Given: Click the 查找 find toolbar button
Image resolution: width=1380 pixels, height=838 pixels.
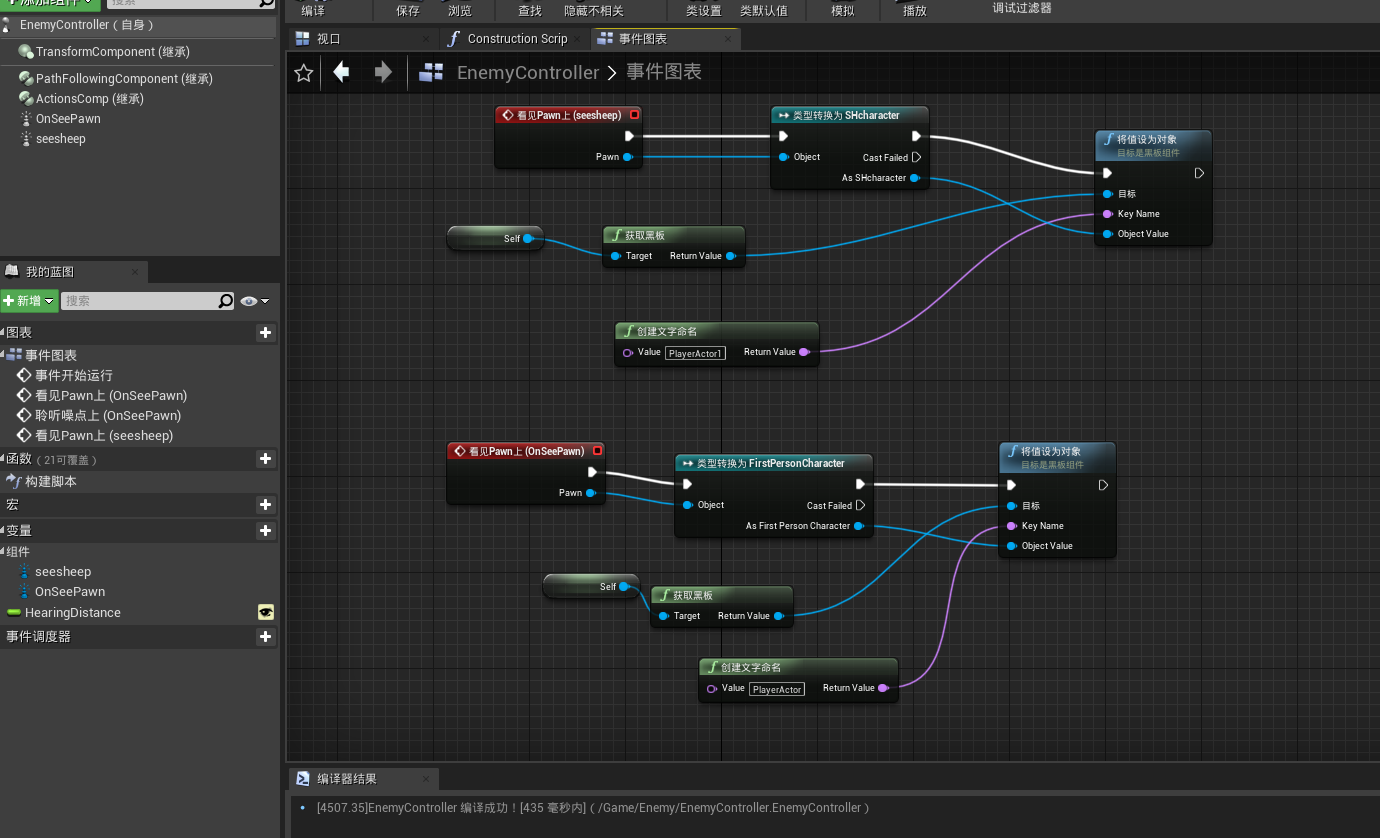Looking at the screenshot, I should click(530, 10).
